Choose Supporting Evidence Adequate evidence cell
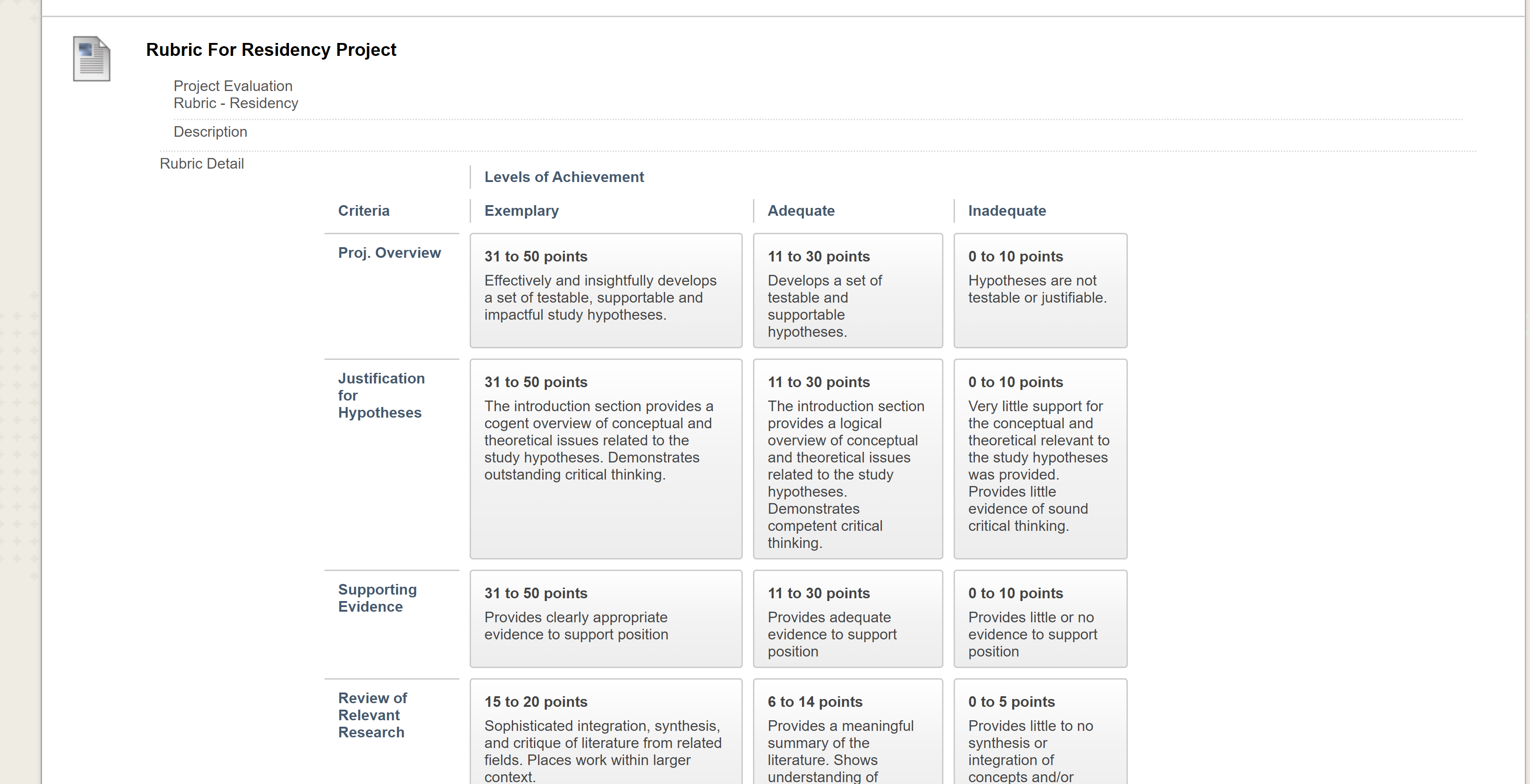 coord(848,619)
